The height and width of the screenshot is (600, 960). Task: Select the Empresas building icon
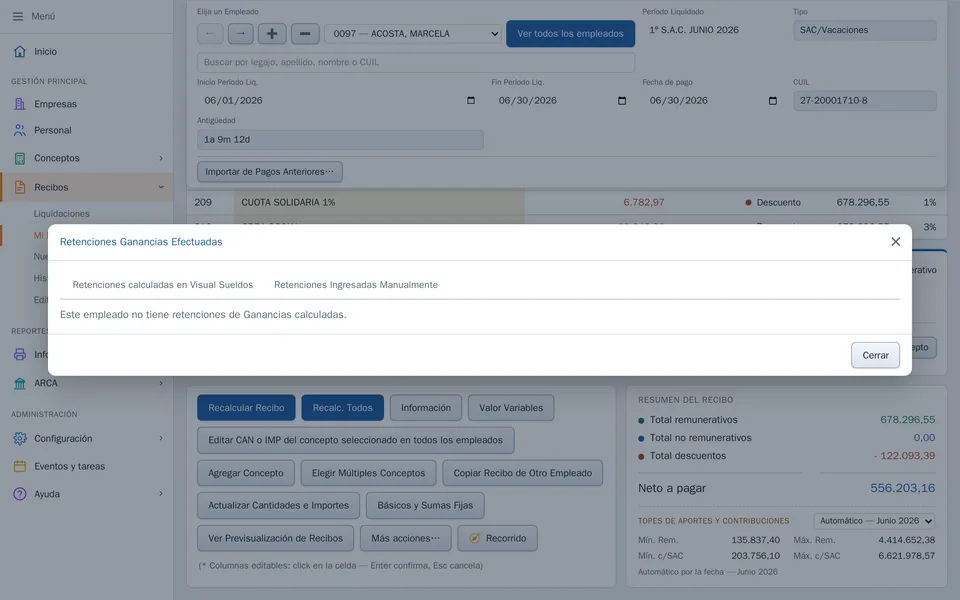click(20, 104)
